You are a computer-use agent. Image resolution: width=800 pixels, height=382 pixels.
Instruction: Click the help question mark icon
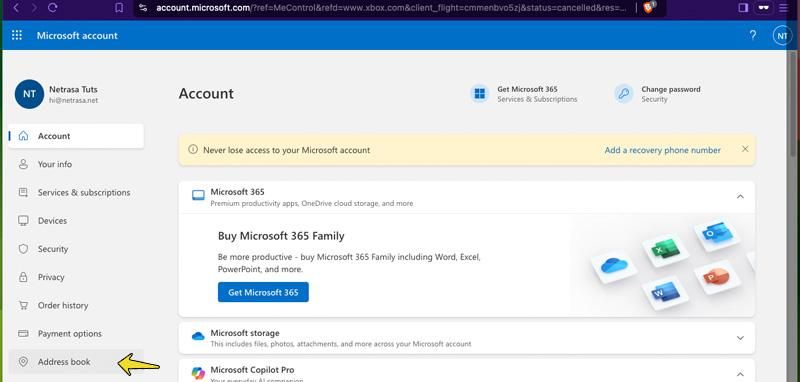point(753,35)
